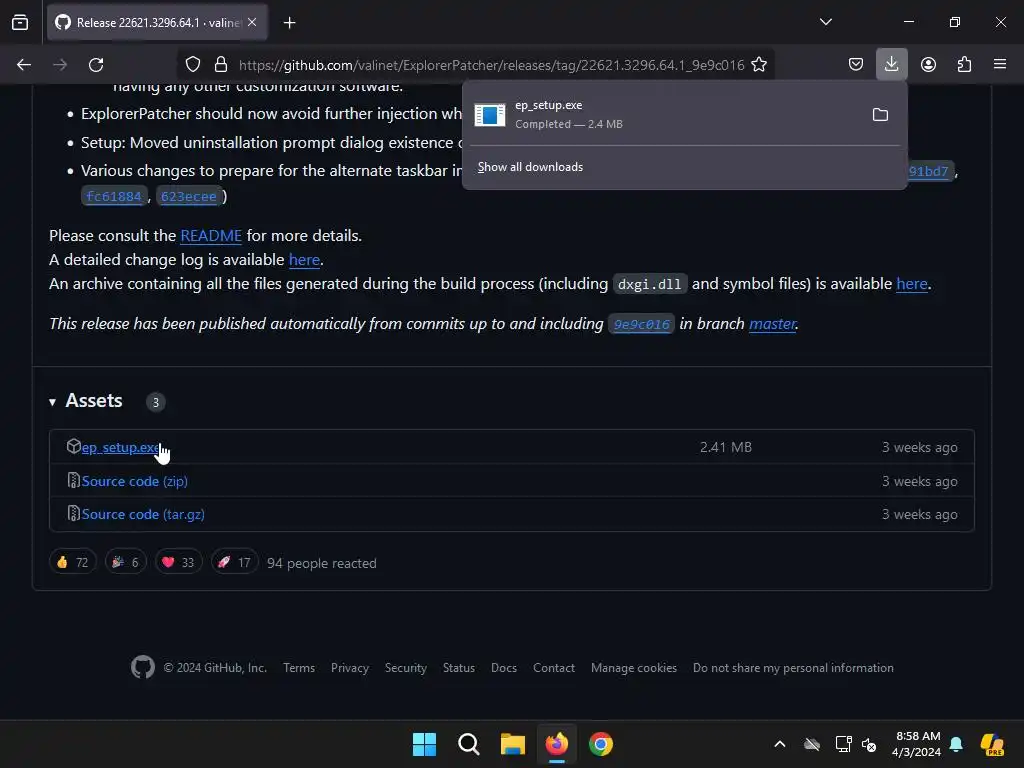
Task: Open the Firefox hamburger application menu
Action: (1000, 64)
